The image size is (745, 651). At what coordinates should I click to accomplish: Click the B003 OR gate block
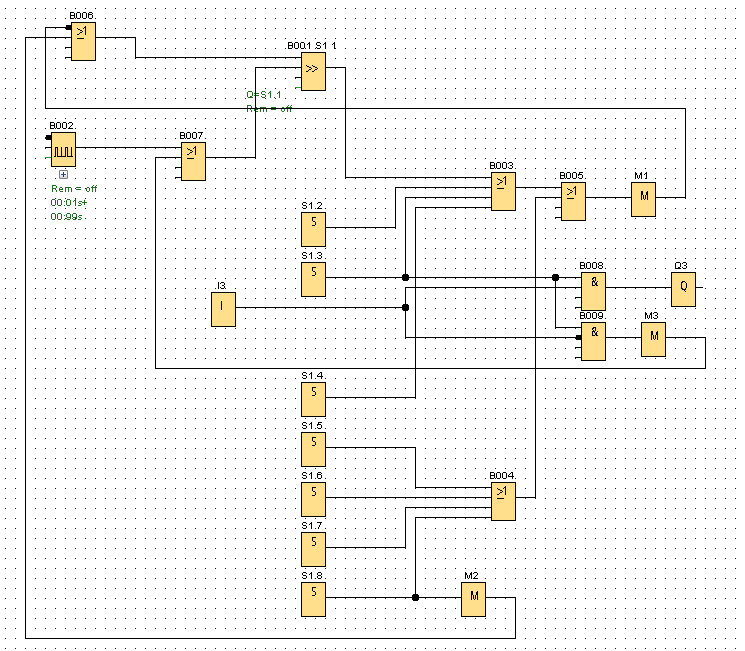point(503,191)
